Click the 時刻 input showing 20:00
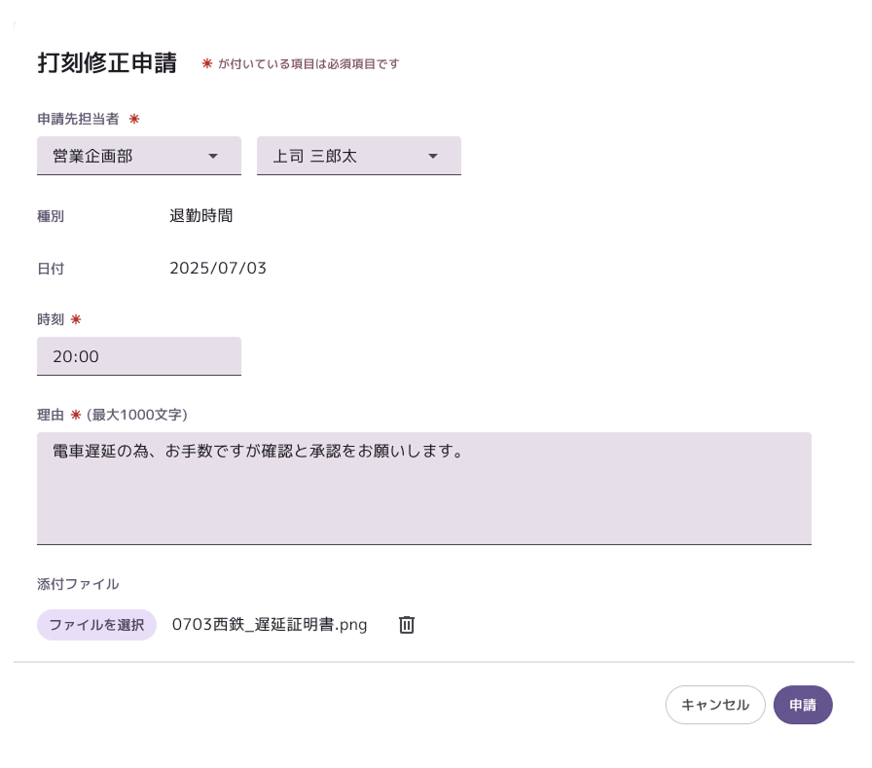 coord(139,356)
